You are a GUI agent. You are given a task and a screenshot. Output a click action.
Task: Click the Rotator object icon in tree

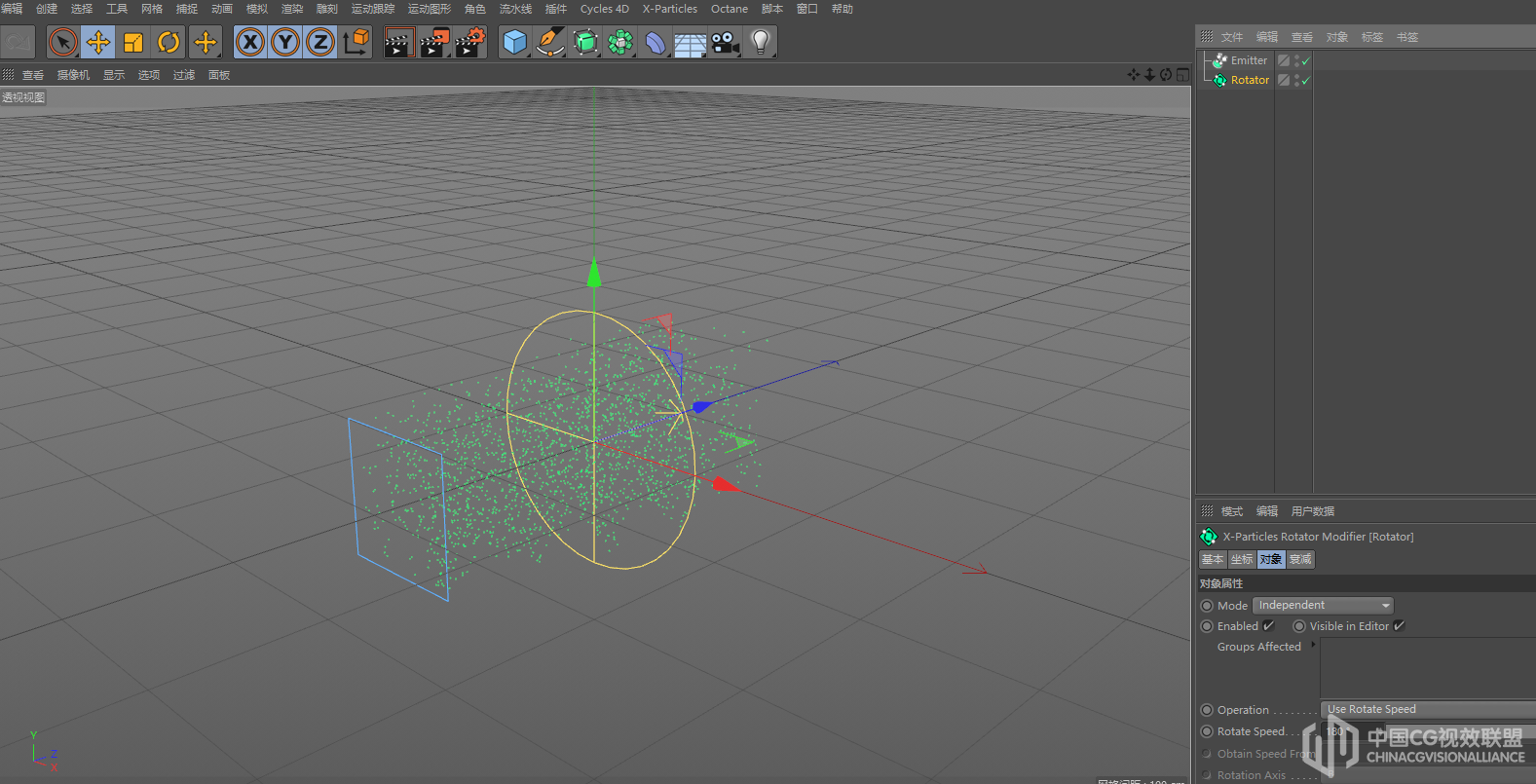(x=1219, y=80)
